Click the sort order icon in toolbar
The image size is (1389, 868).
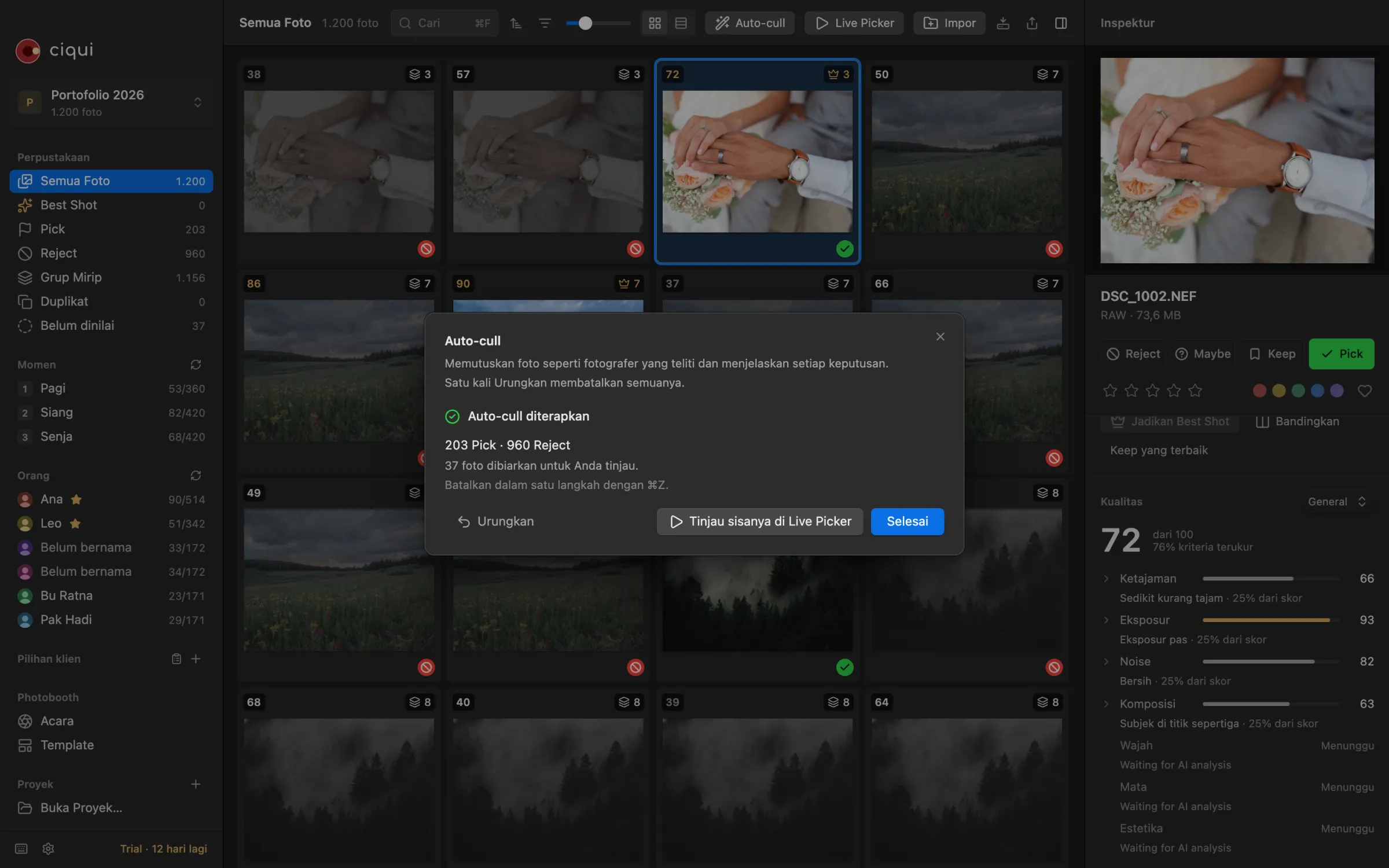(516, 23)
